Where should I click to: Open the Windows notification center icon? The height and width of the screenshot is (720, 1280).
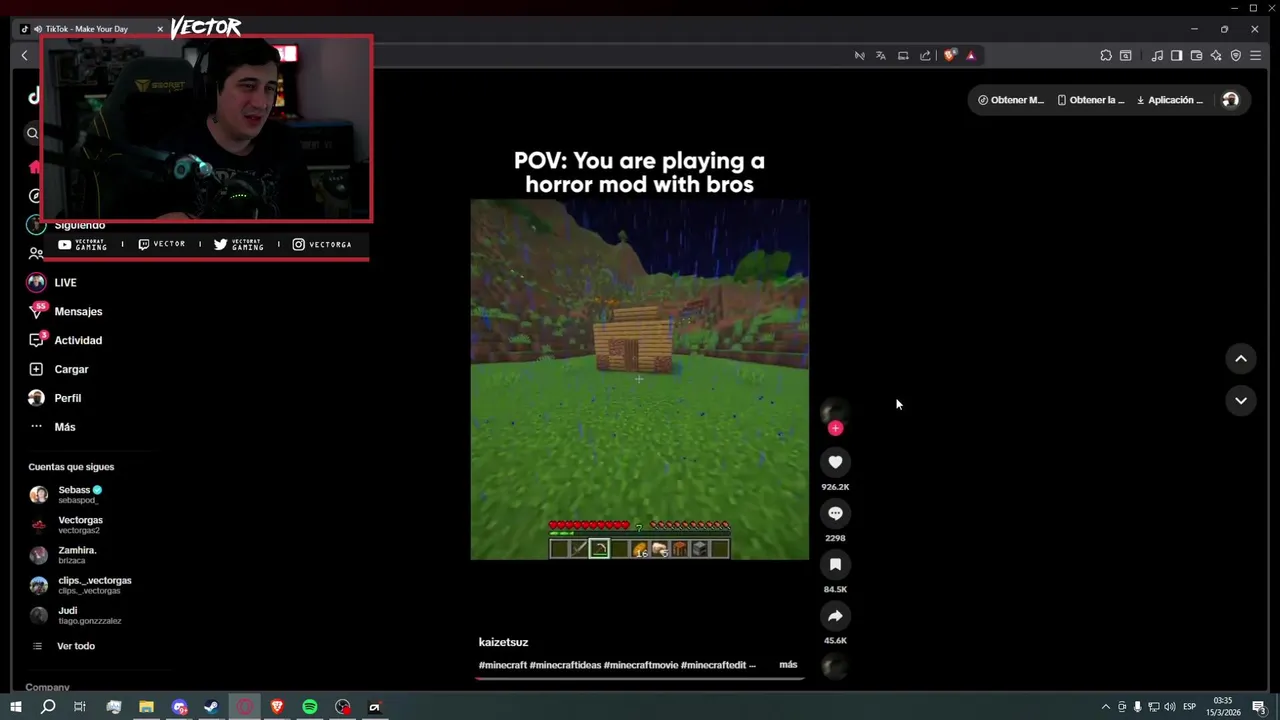pos(1259,707)
